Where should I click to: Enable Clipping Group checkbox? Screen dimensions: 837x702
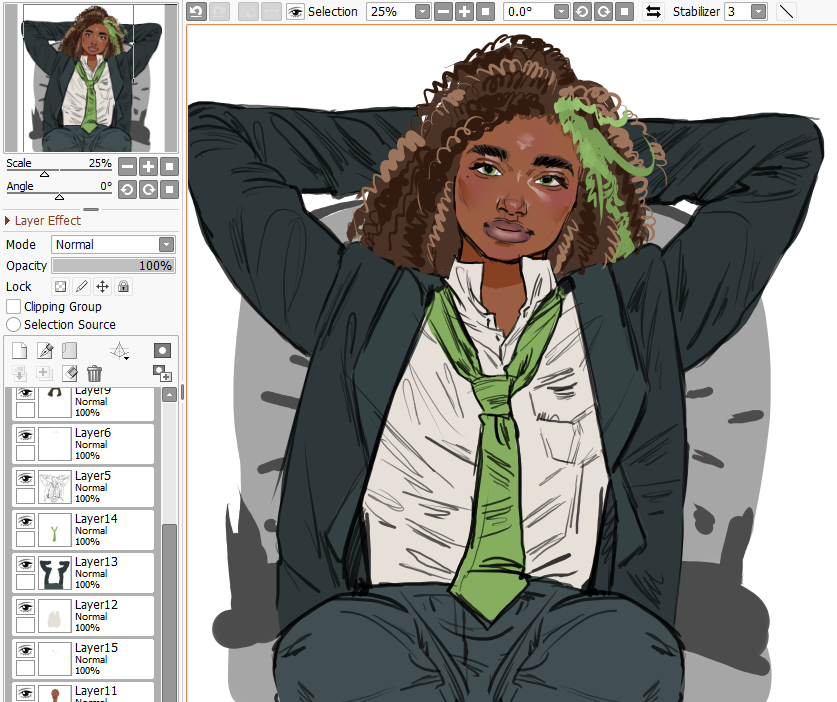pyautogui.click(x=13, y=306)
